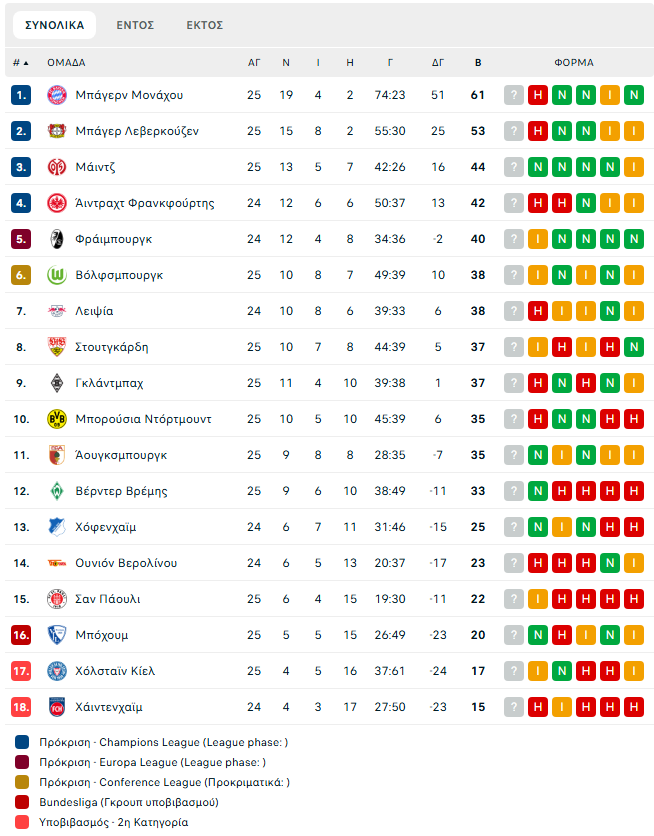Click Φράιμπουργκ's first orange Ι form badge

coord(538,239)
